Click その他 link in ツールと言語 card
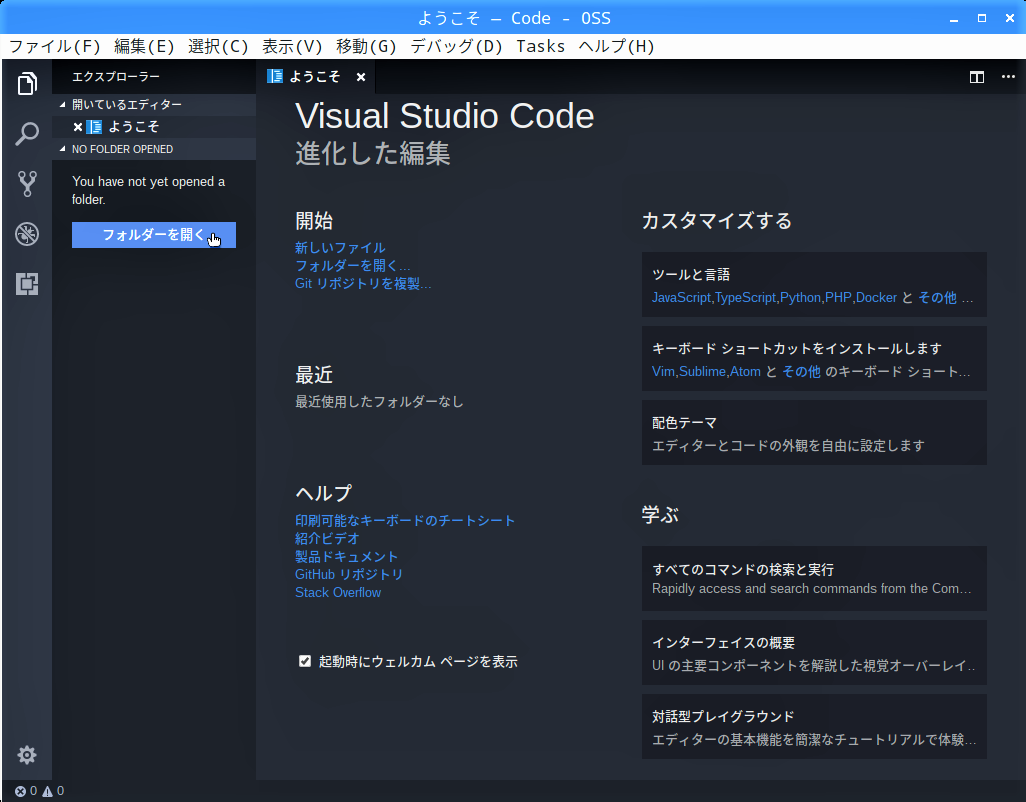The width and height of the screenshot is (1026, 802). (x=937, y=298)
